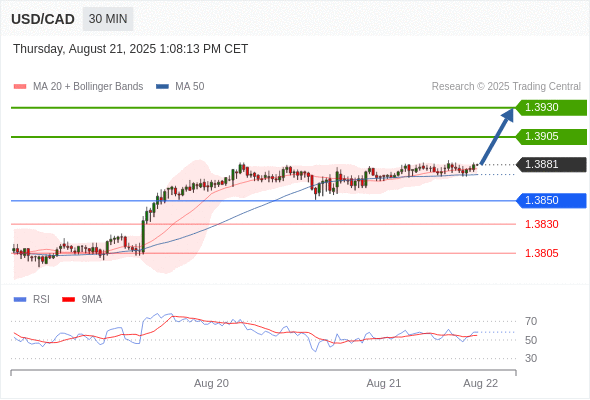Viewport: 590px width, 400px height.
Task: Click the MA 50 legend label
Action: point(190,87)
